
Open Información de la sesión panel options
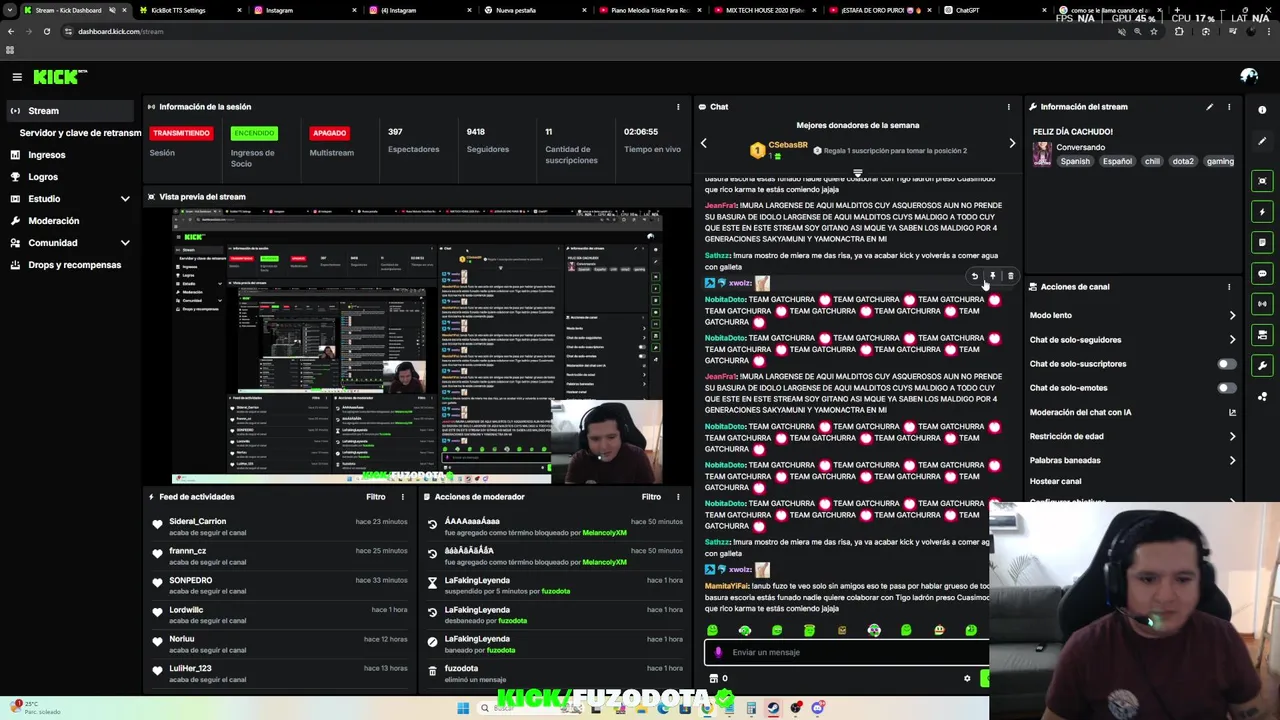(x=679, y=107)
